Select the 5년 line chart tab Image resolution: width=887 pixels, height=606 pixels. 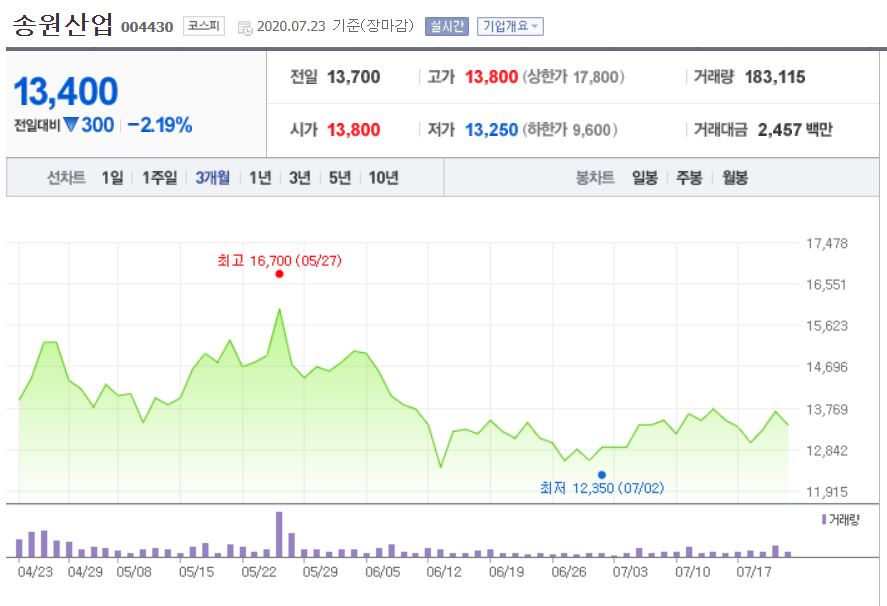(x=340, y=178)
